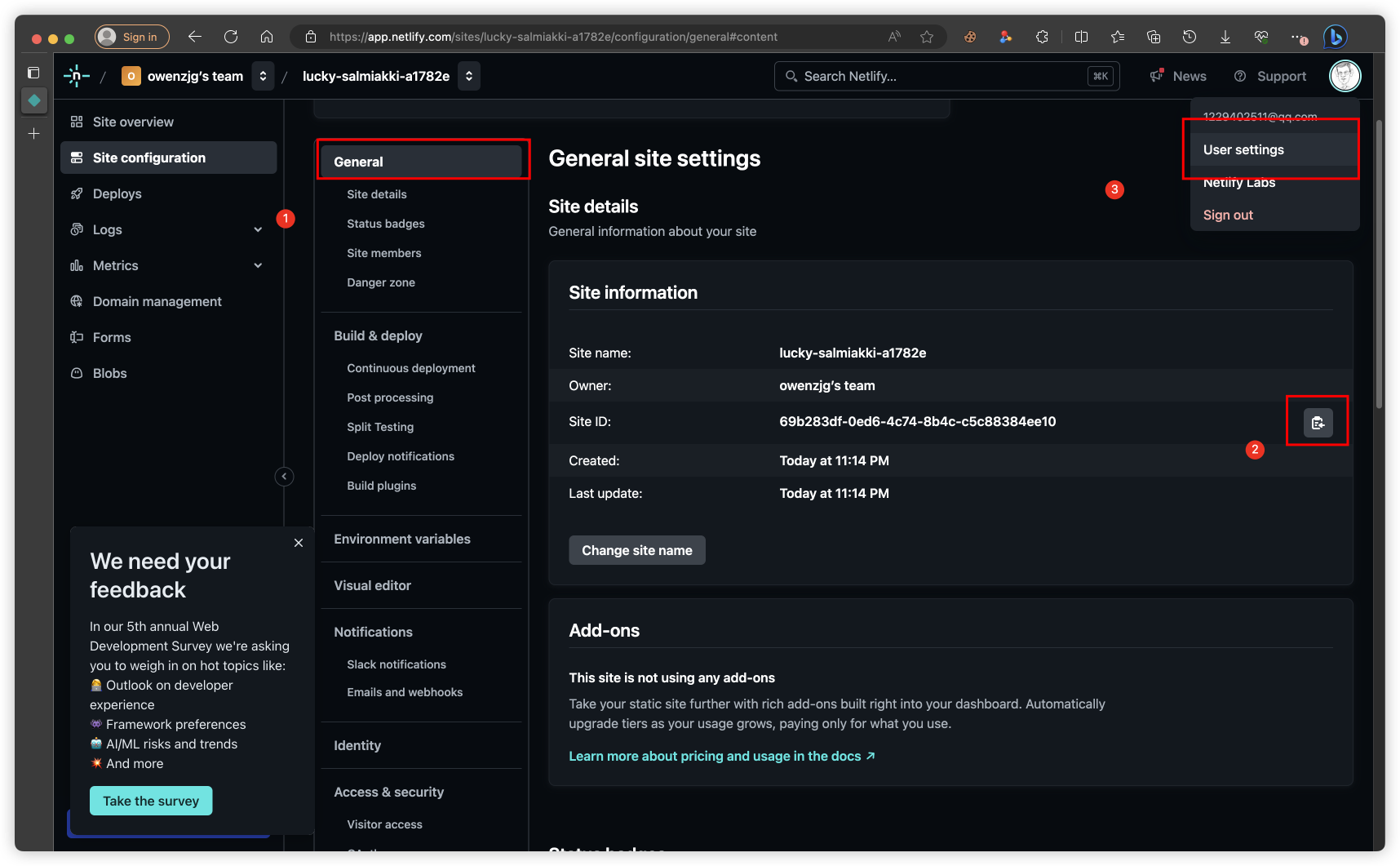Open the browser cookie extension icon
The width and height of the screenshot is (1400, 866).
click(x=970, y=37)
